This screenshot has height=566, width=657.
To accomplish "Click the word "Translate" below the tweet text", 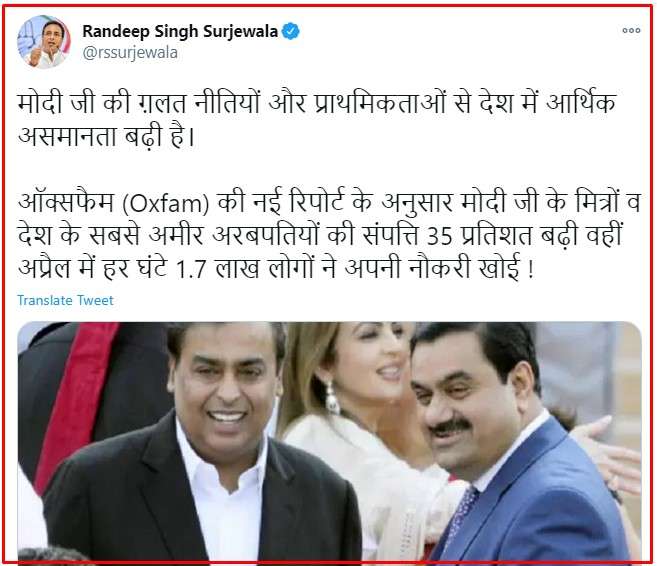I will click(x=45, y=300).
